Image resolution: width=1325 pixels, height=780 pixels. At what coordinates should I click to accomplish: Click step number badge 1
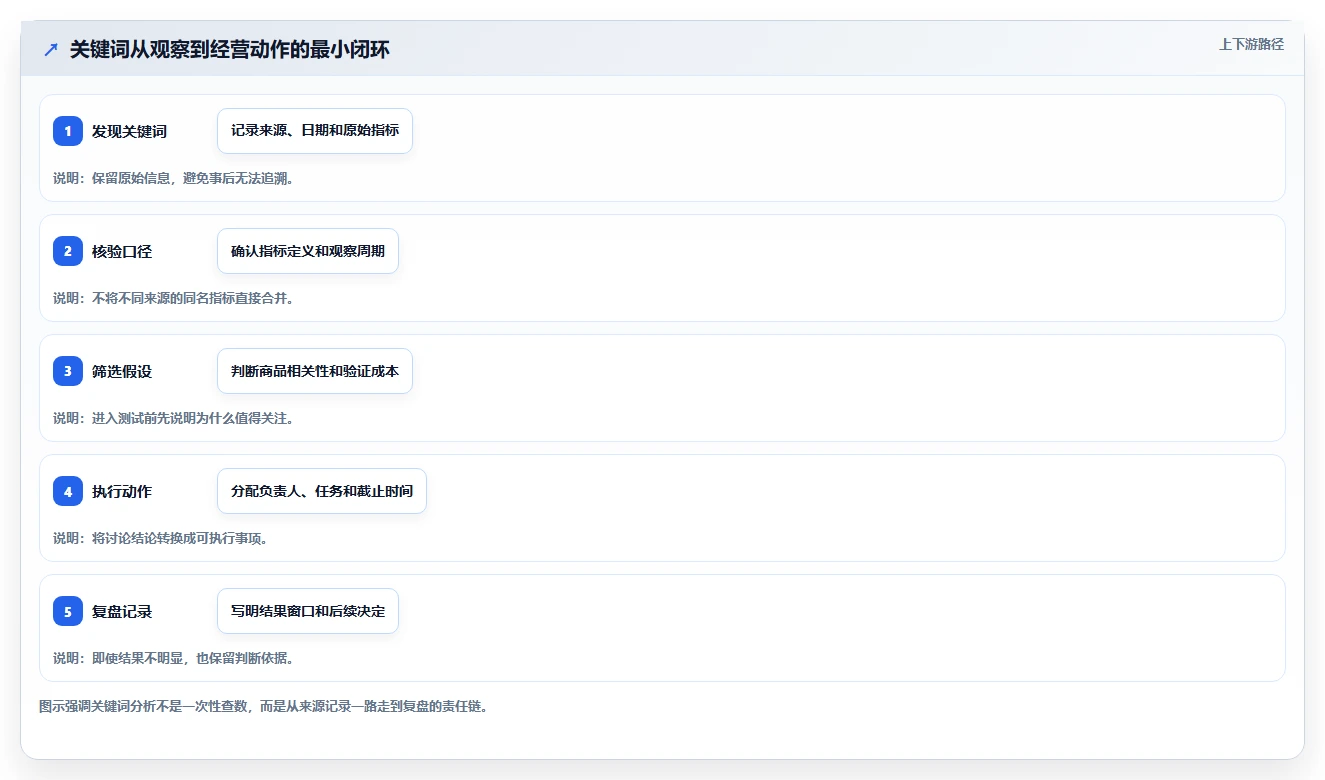coord(68,131)
